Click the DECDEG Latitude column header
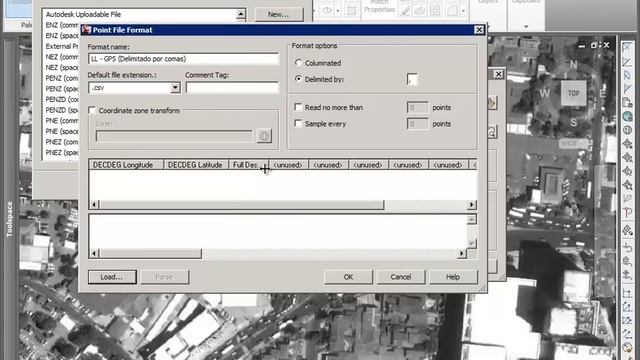Screen dimensions: 640x360 pyautogui.click(x=196, y=165)
